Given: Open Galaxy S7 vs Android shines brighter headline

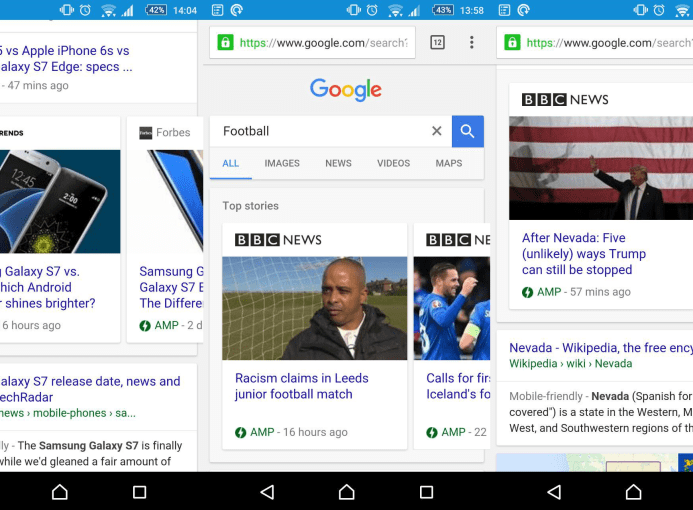Looking at the screenshot, I should click(x=48, y=287).
